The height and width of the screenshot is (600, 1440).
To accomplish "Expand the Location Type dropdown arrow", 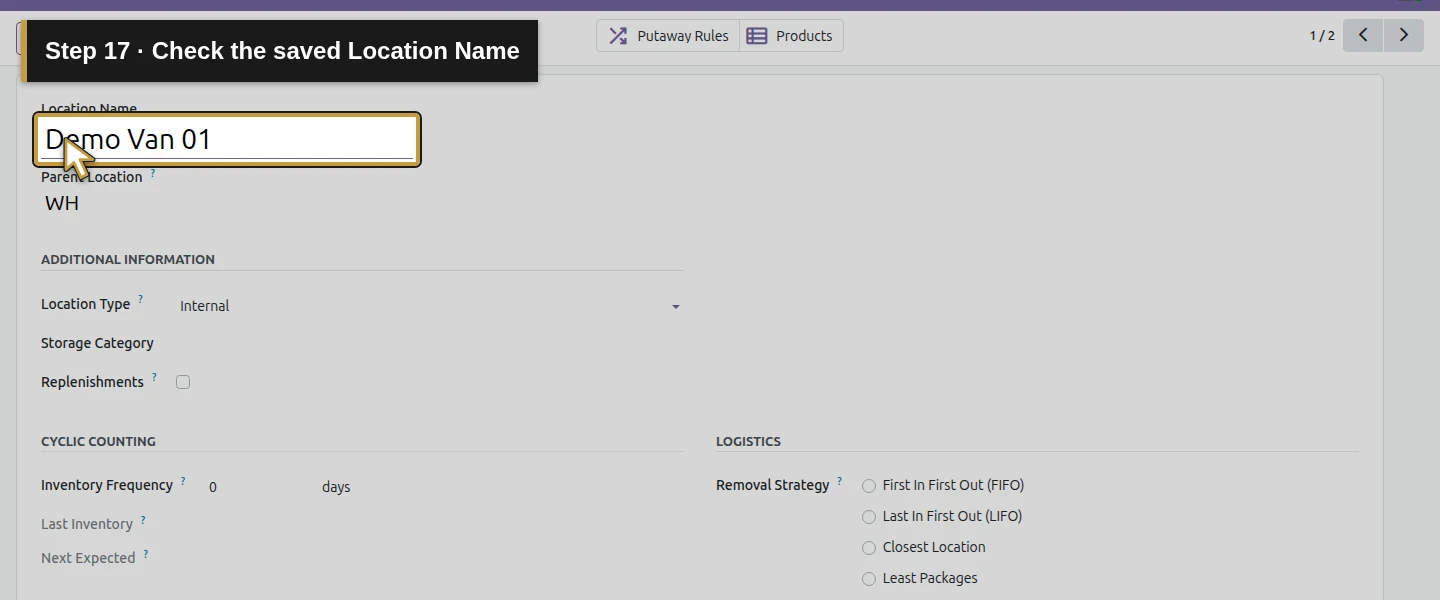I will (676, 307).
